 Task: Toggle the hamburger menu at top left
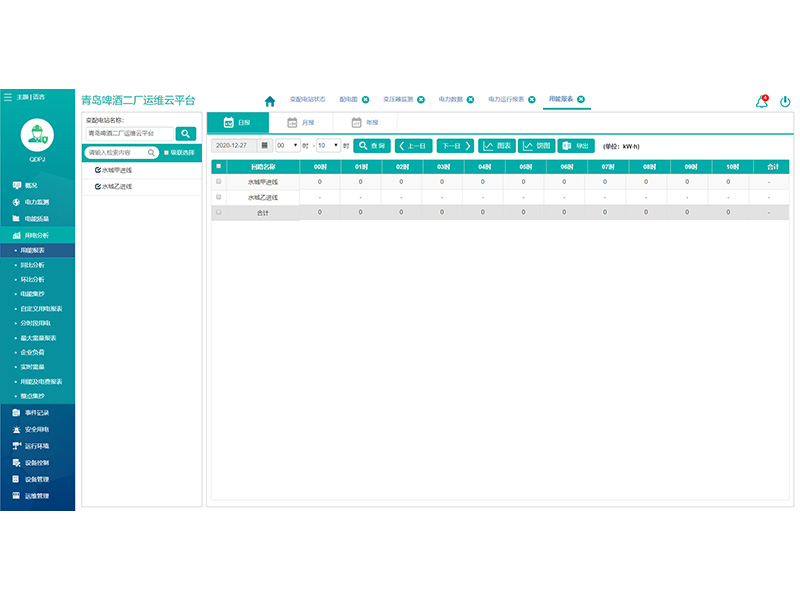pos(8,97)
